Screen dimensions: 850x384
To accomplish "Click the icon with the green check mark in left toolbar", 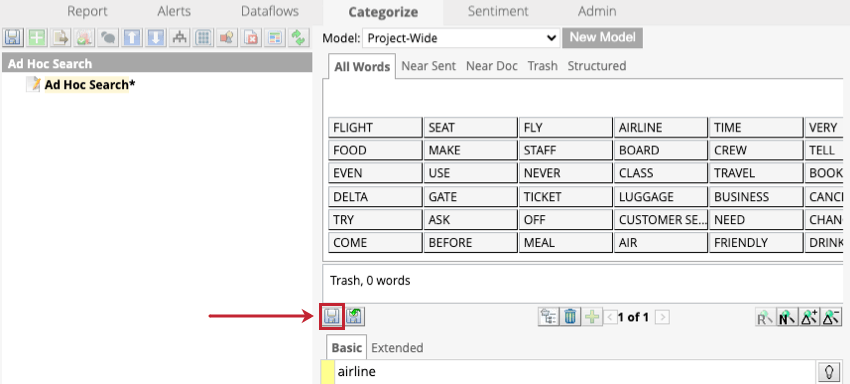I will click(x=85, y=38).
